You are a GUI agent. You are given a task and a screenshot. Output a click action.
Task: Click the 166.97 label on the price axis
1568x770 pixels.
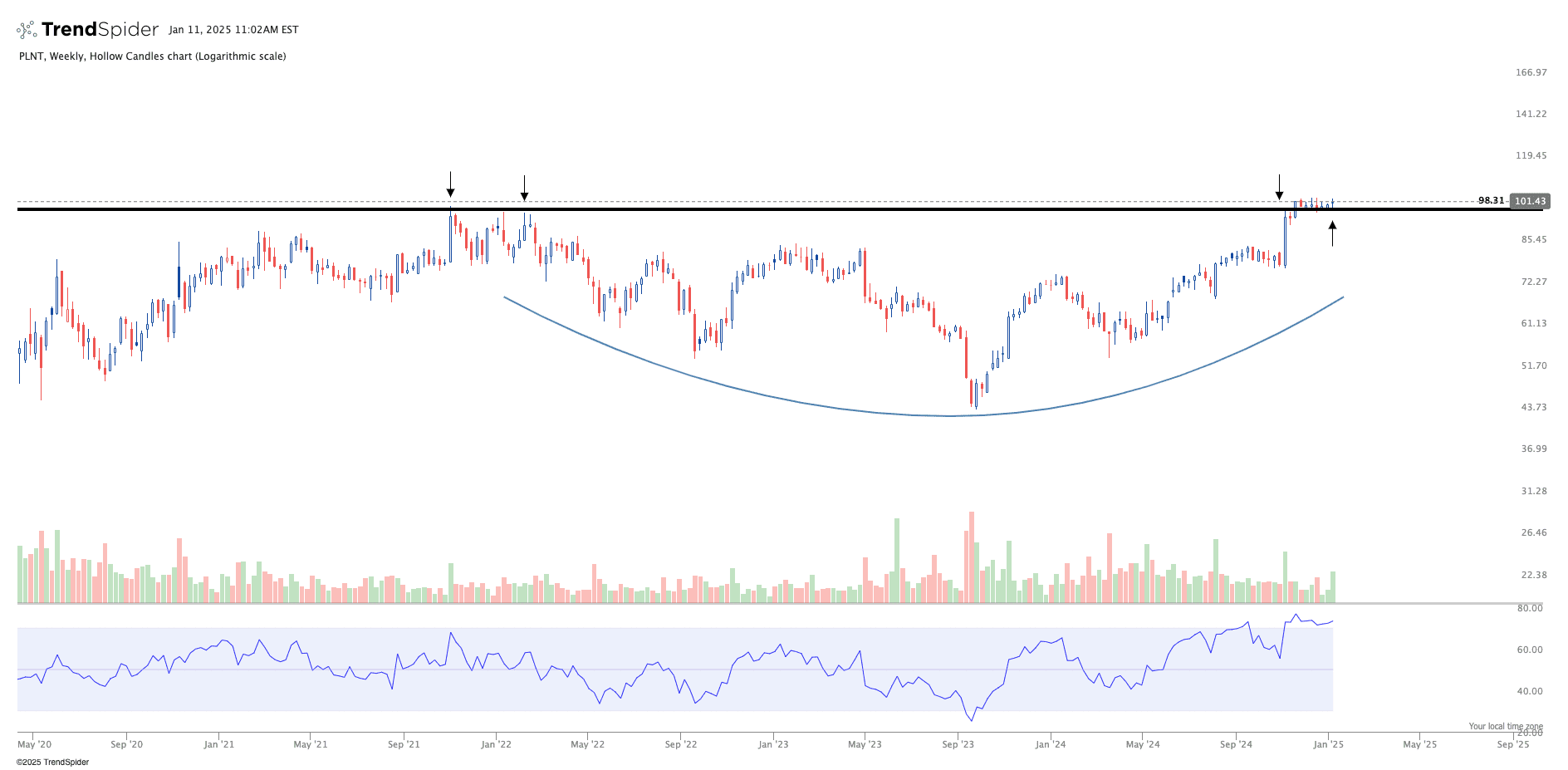click(x=1531, y=72)
